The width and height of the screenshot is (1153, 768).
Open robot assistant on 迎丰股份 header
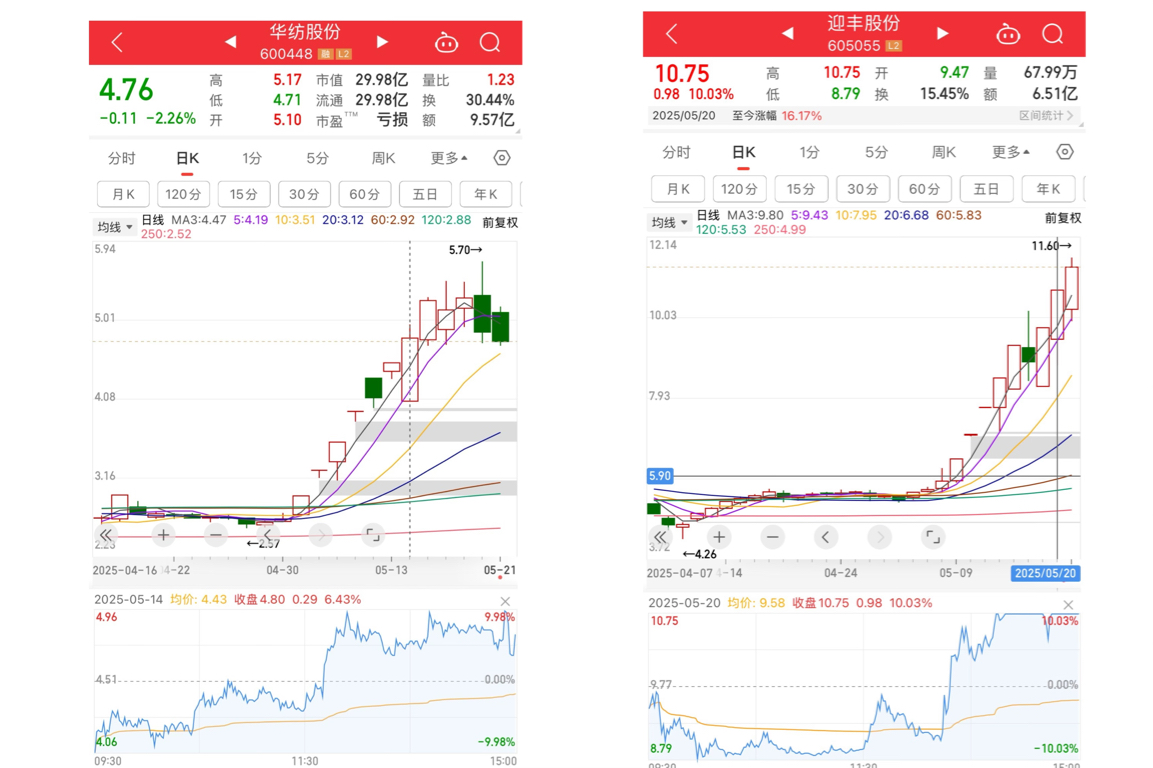point(1008,34)
